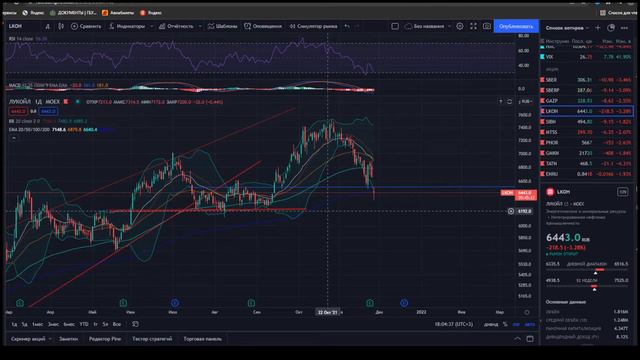Open the Скринер акций tab
The image size is (640, 360).
(x=28, y=339)
